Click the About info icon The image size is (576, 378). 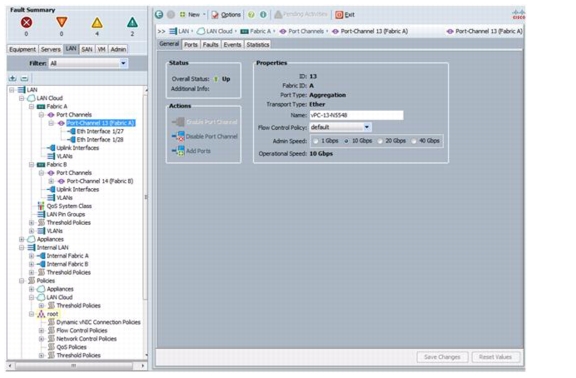tap(263, 15)
